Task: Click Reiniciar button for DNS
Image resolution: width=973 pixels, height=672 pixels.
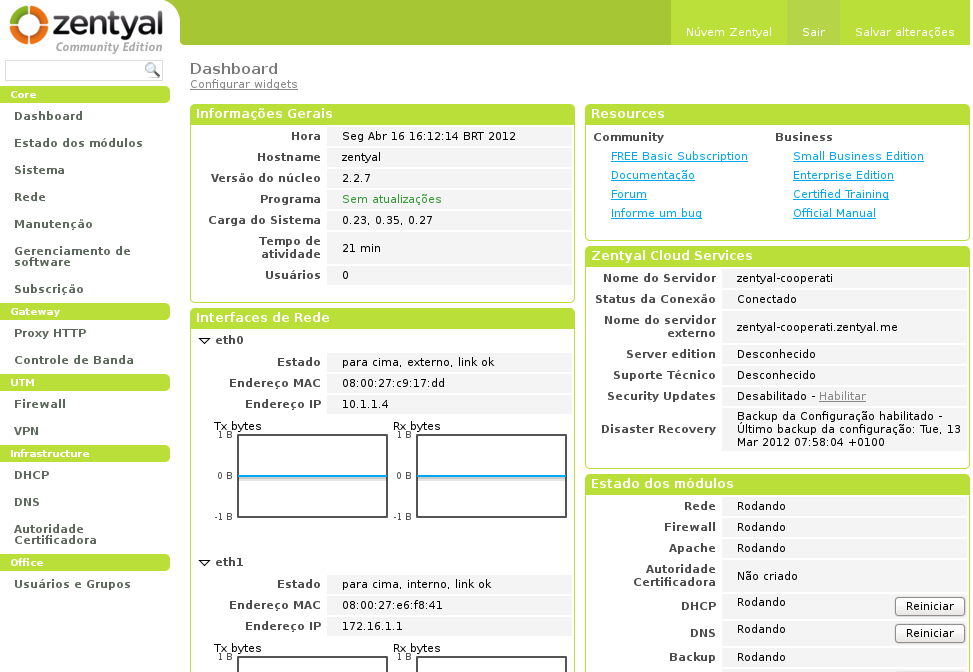Action: (x=930, y=633)
